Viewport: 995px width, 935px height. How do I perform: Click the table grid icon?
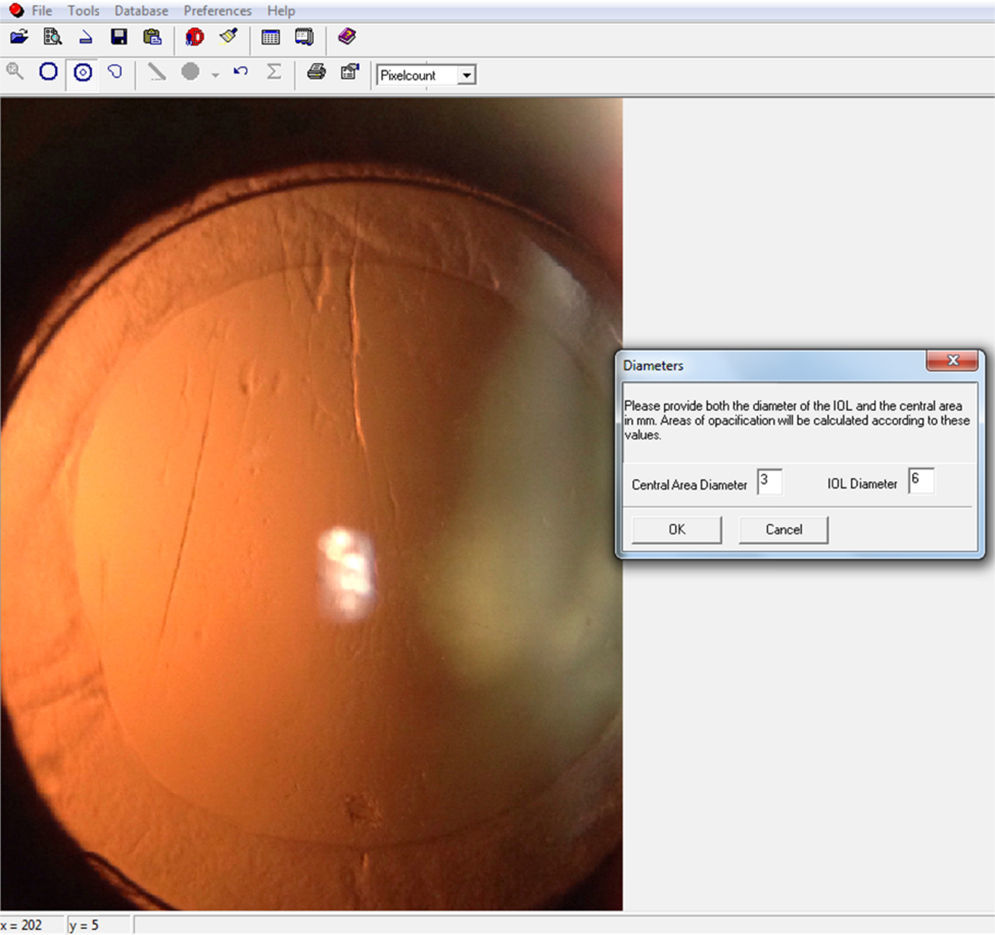coord(270,37)
